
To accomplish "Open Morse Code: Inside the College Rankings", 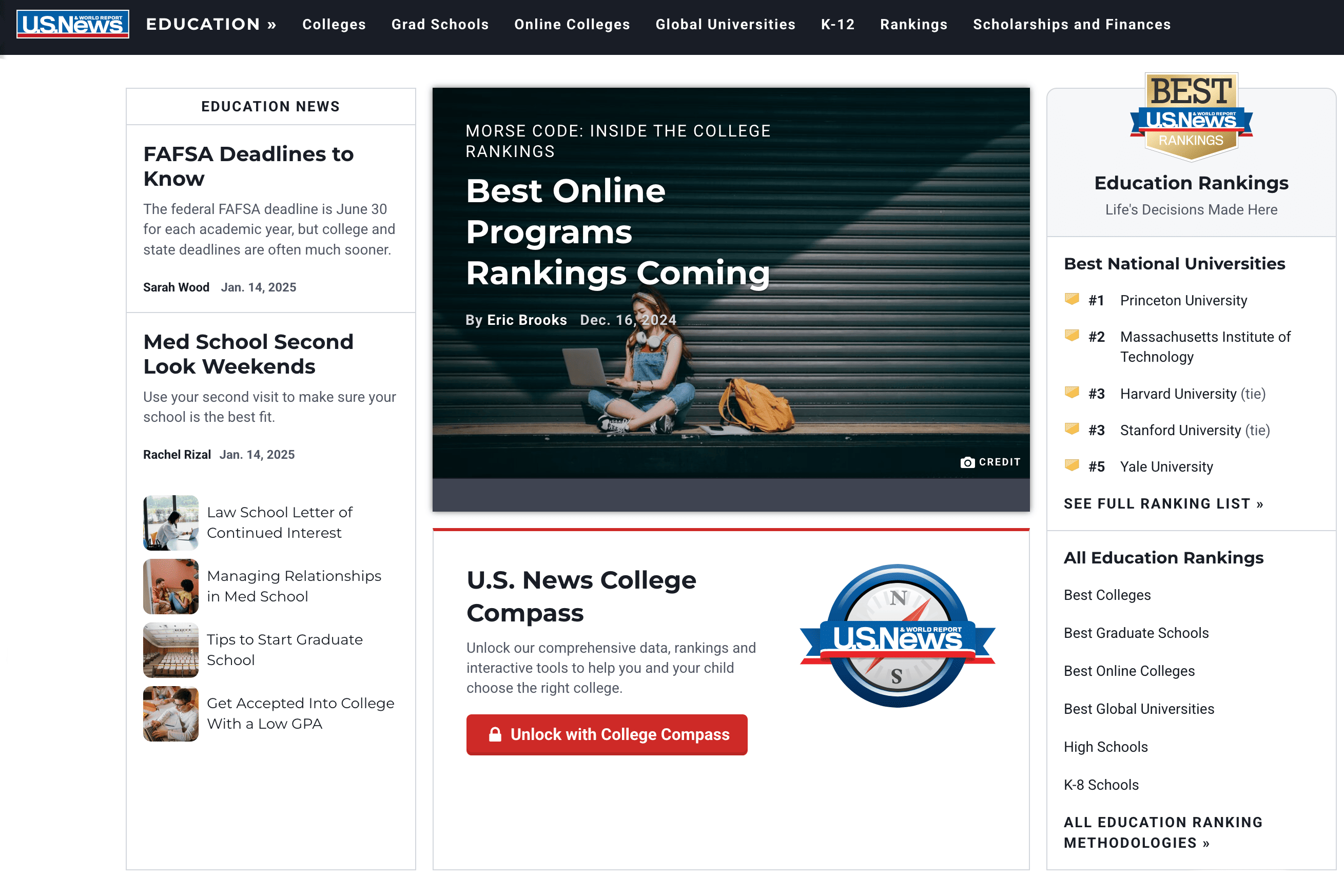I will 618,141.
